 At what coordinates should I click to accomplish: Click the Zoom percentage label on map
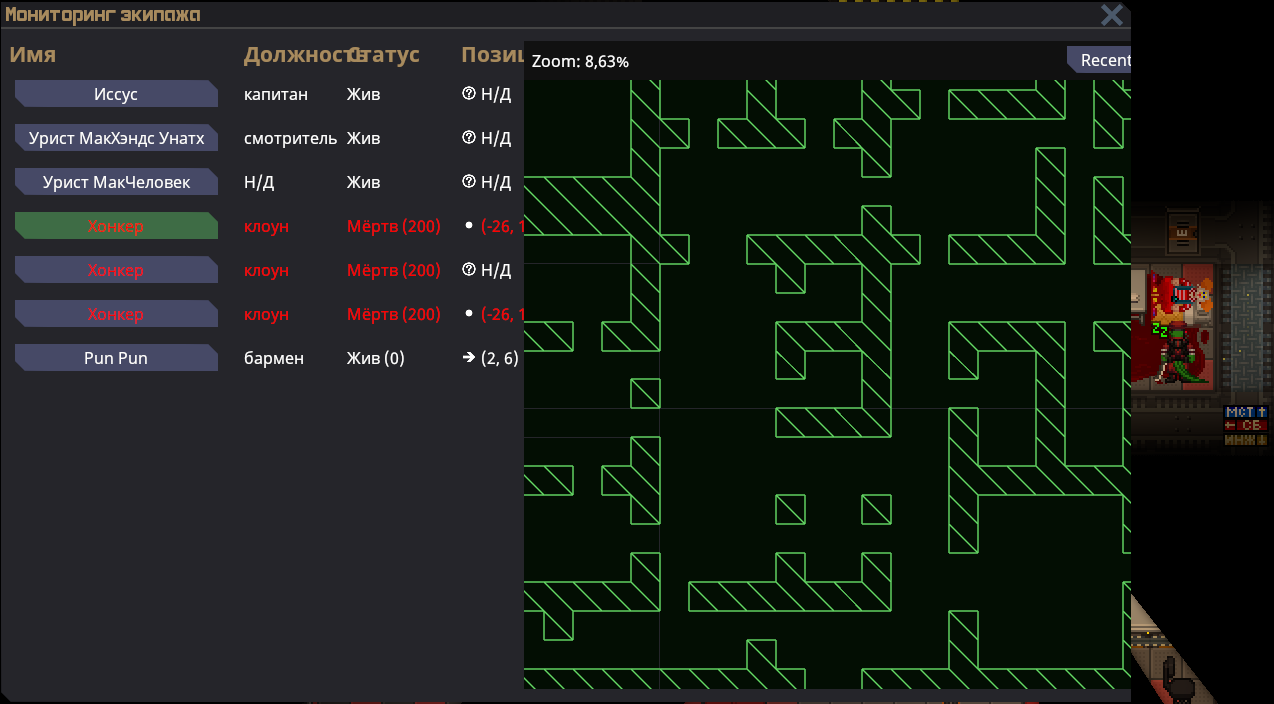[x=580, y=62]
